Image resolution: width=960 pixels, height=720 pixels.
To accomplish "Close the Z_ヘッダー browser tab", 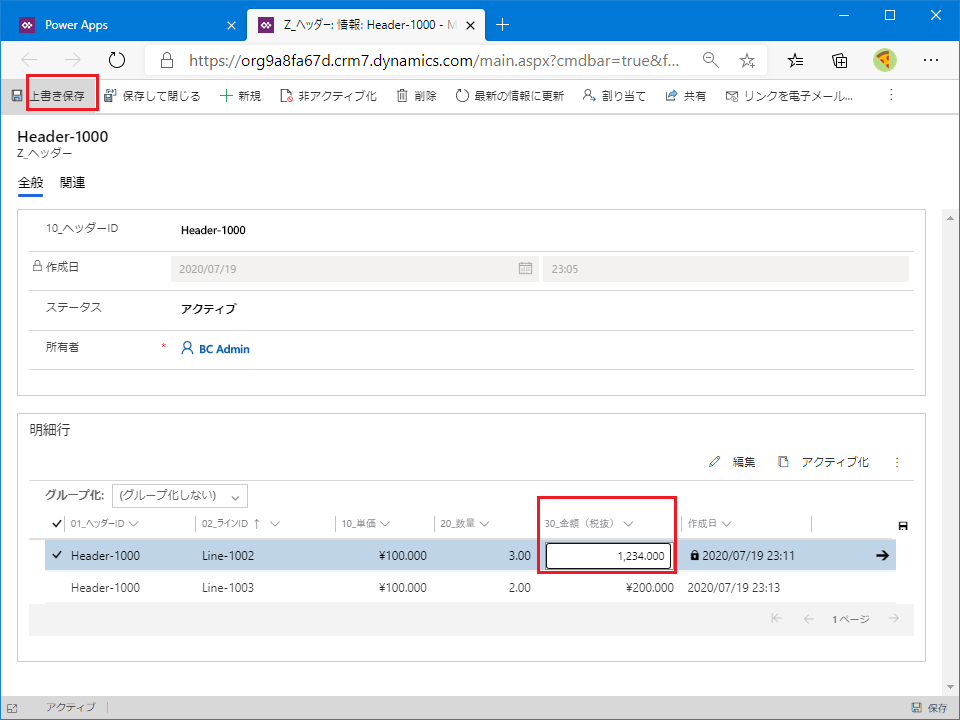I will (470, 25).
